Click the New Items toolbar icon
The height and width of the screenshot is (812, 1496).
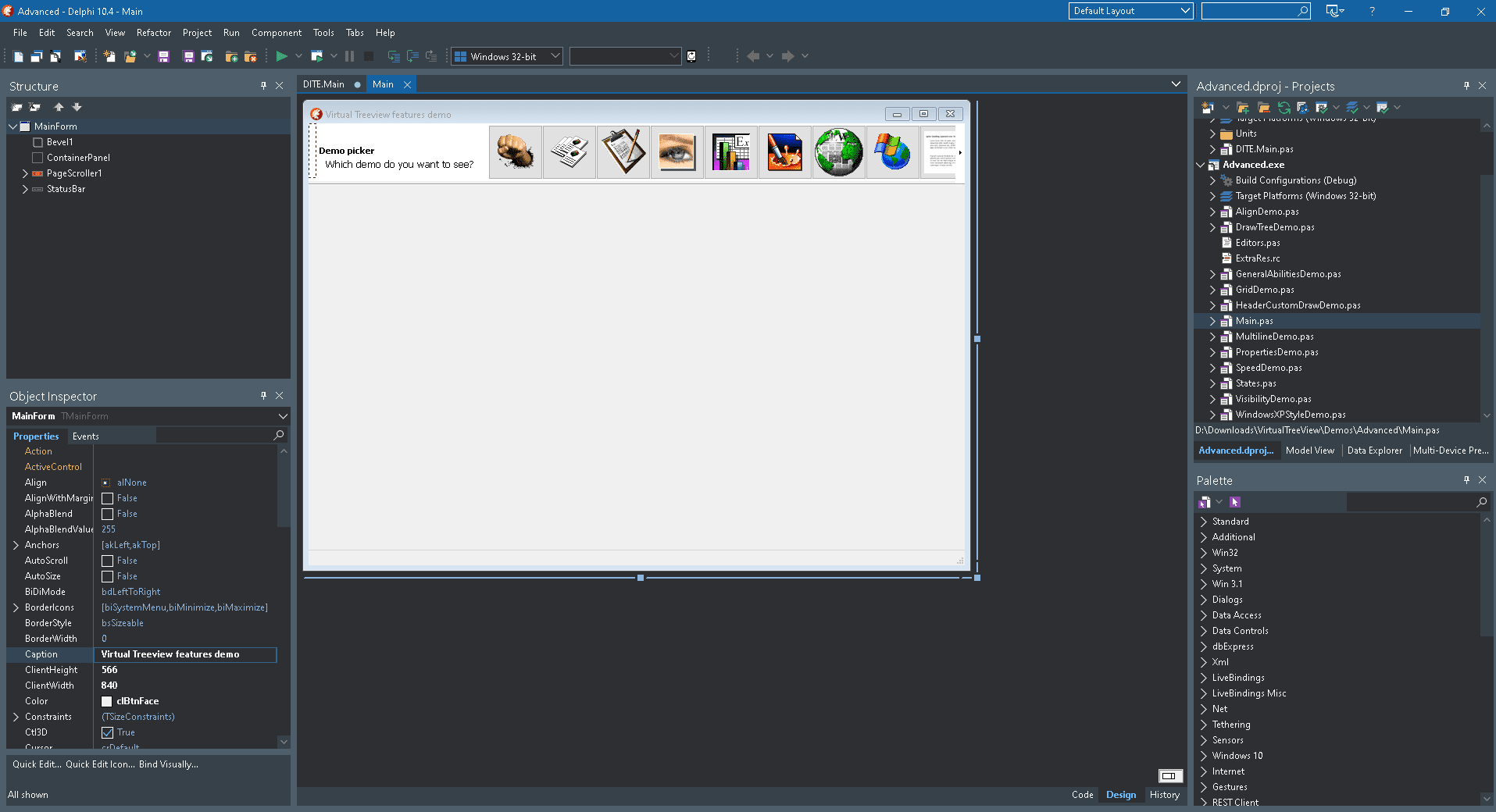[x=109, y=56]
